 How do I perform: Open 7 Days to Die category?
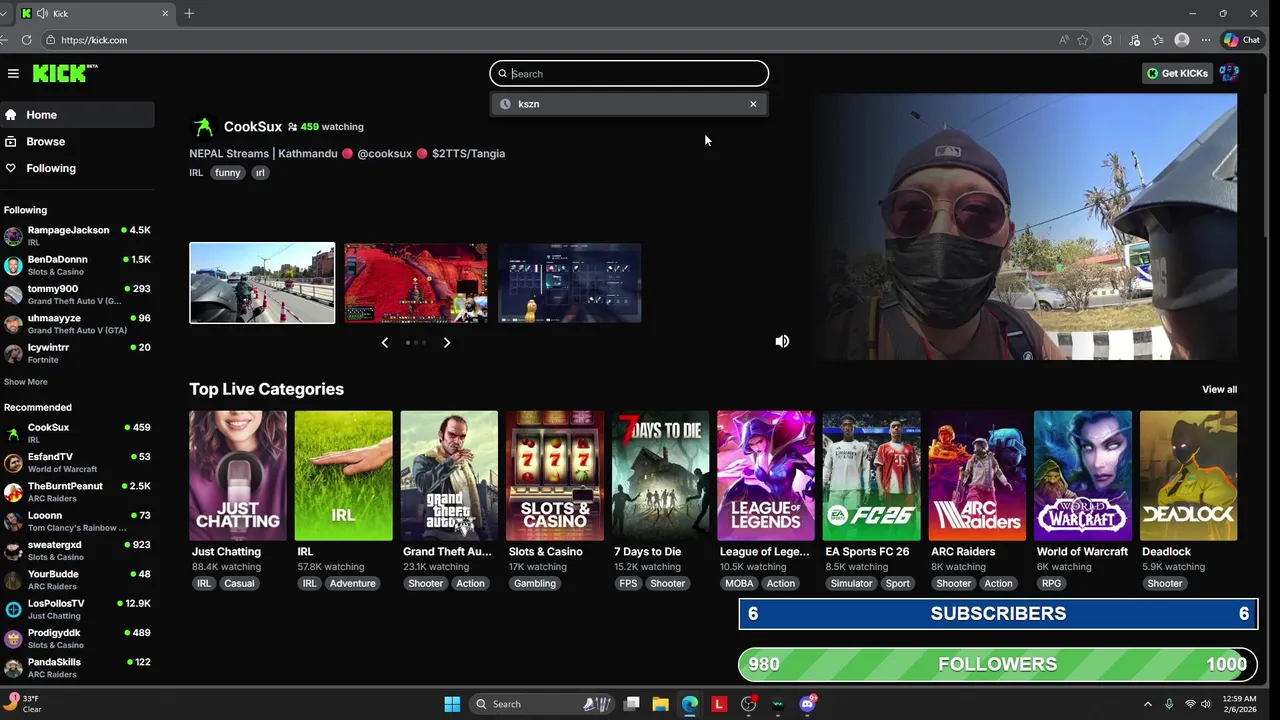click(x=660, y=476)
